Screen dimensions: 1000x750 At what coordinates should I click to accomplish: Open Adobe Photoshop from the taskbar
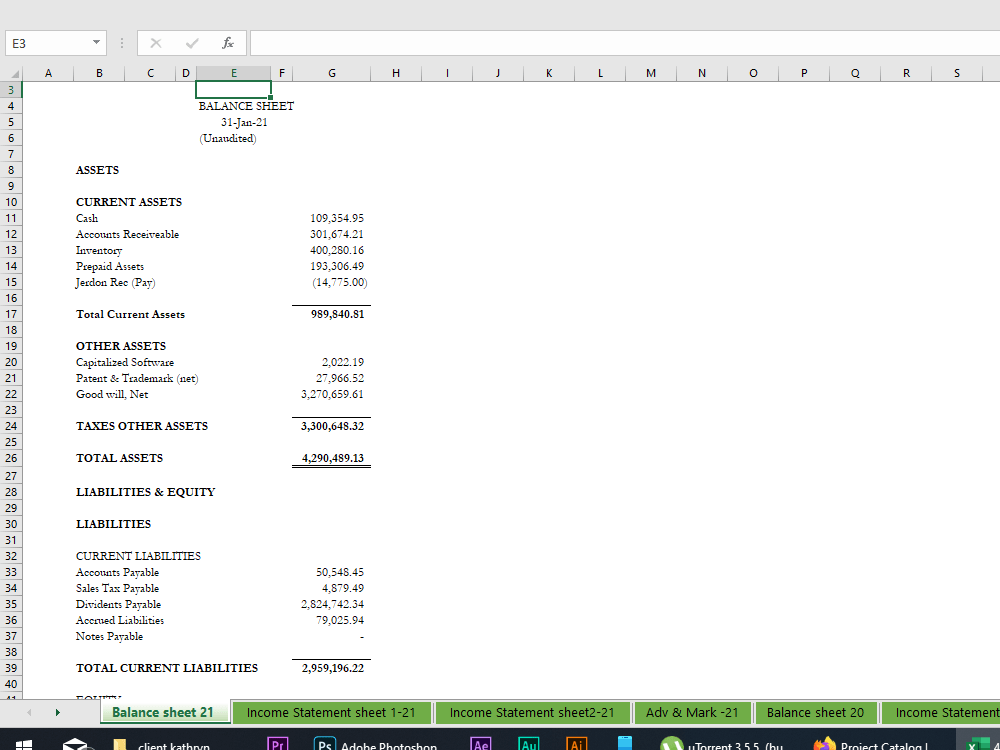coord(324,744)
